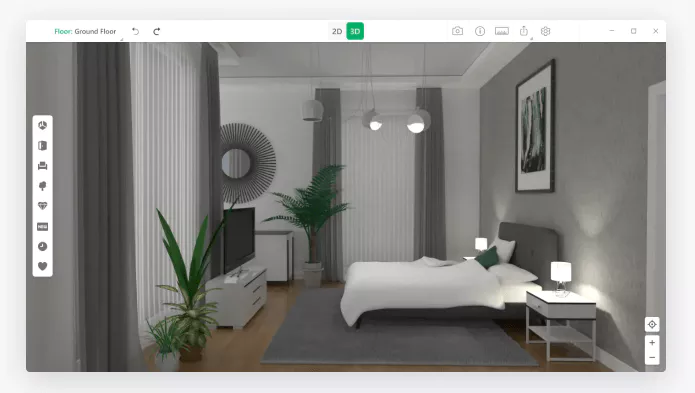This screenshot has height=393, width=695.
Task: Switch to 2D view
Action: pyautogui.click(x=337, y=31)
